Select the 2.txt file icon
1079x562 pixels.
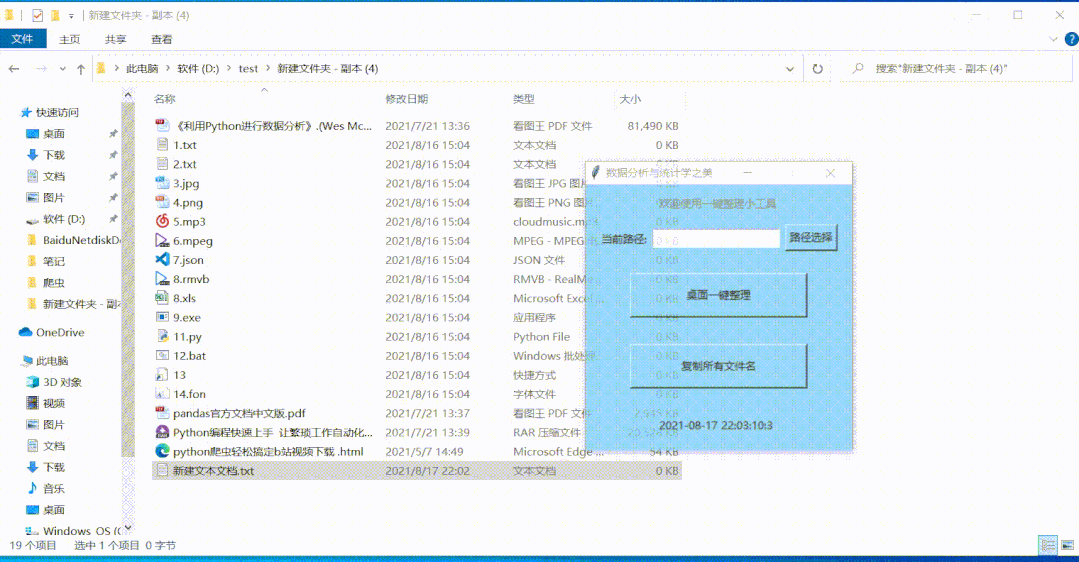click(x=162, y=164)
